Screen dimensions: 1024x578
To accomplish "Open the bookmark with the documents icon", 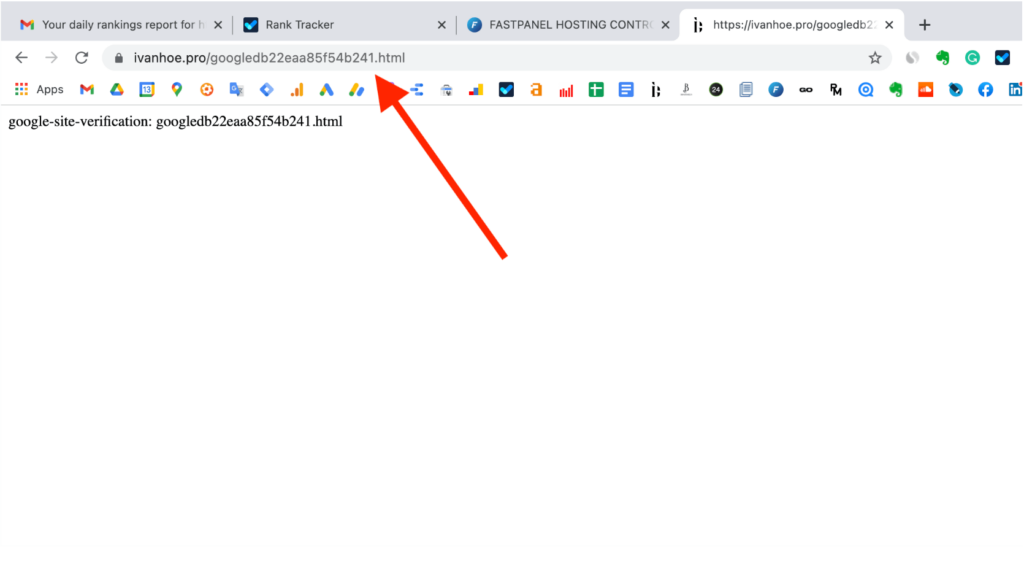I will click(x=746, y=89).
